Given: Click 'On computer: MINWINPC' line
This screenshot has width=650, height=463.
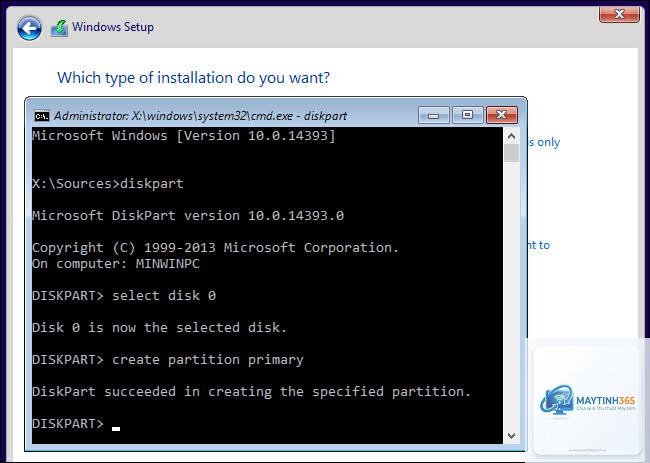Looking at the screenshot, I should [x=116, y=264].
